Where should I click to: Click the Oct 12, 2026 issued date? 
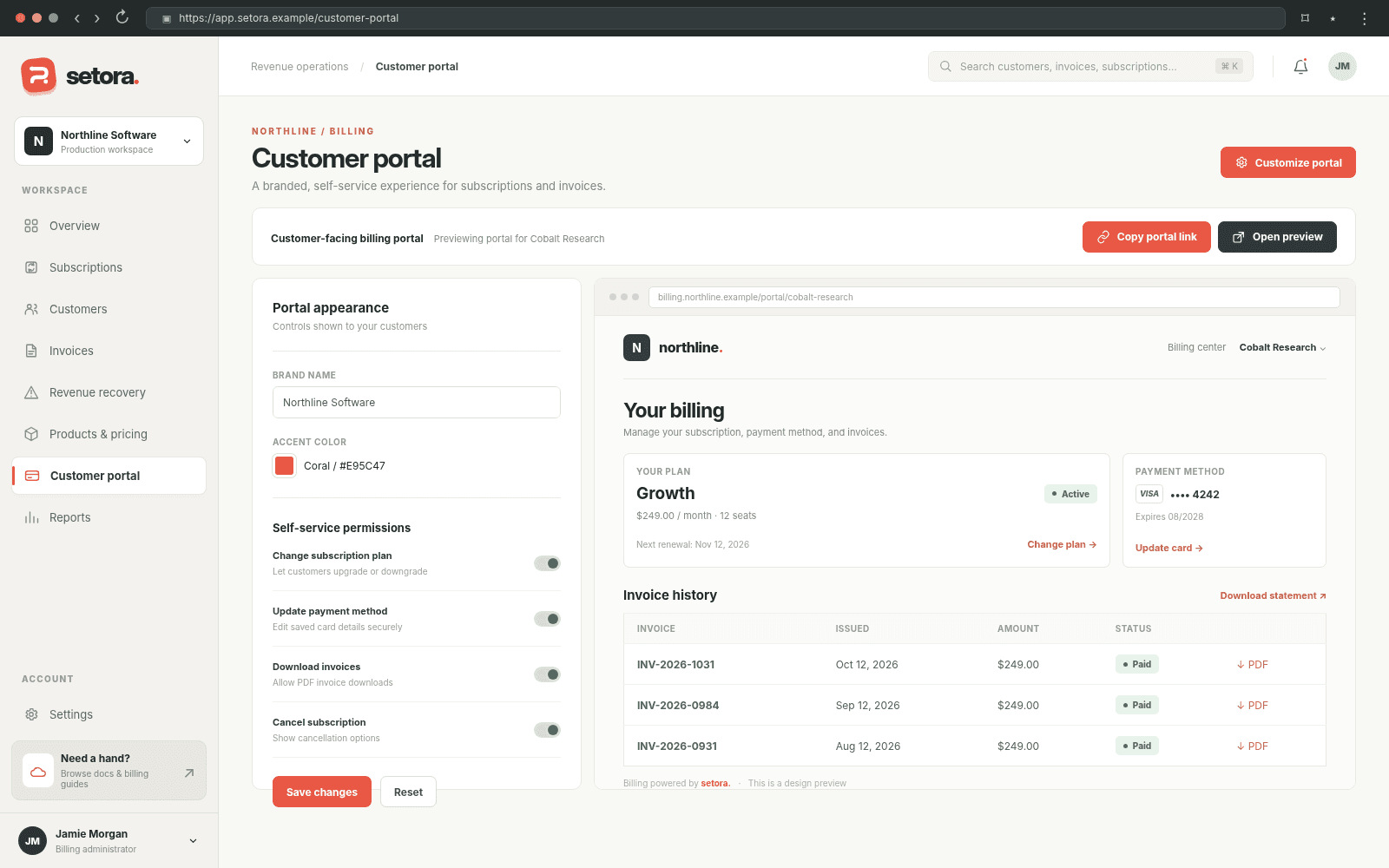coord(866,665)
